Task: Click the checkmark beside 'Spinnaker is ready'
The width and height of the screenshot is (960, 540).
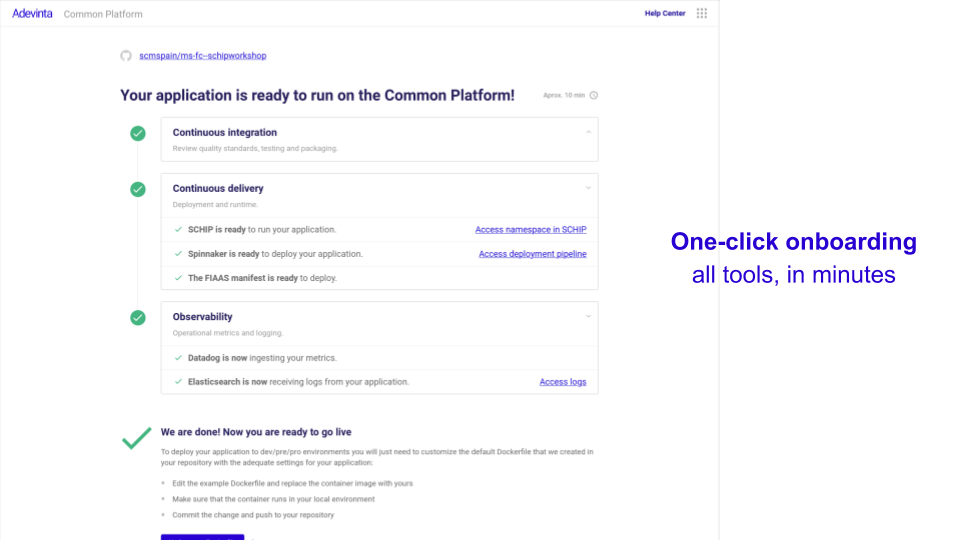Action: point(178,254)
